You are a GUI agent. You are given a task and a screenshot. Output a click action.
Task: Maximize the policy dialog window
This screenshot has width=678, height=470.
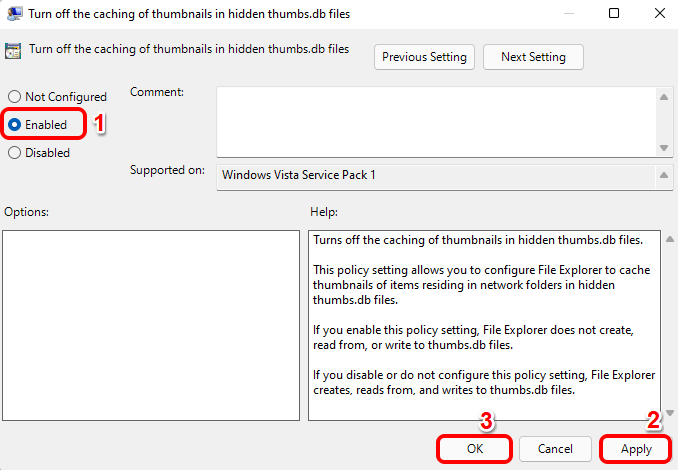tap(613, 13)
